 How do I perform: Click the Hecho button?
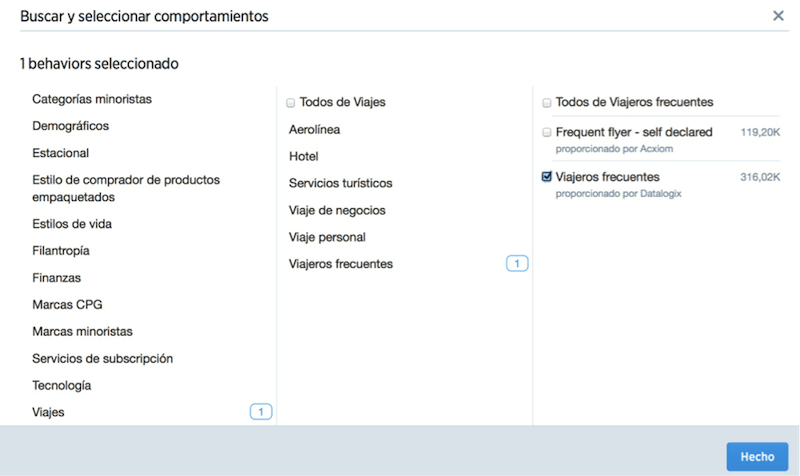[x=757, y=456]
